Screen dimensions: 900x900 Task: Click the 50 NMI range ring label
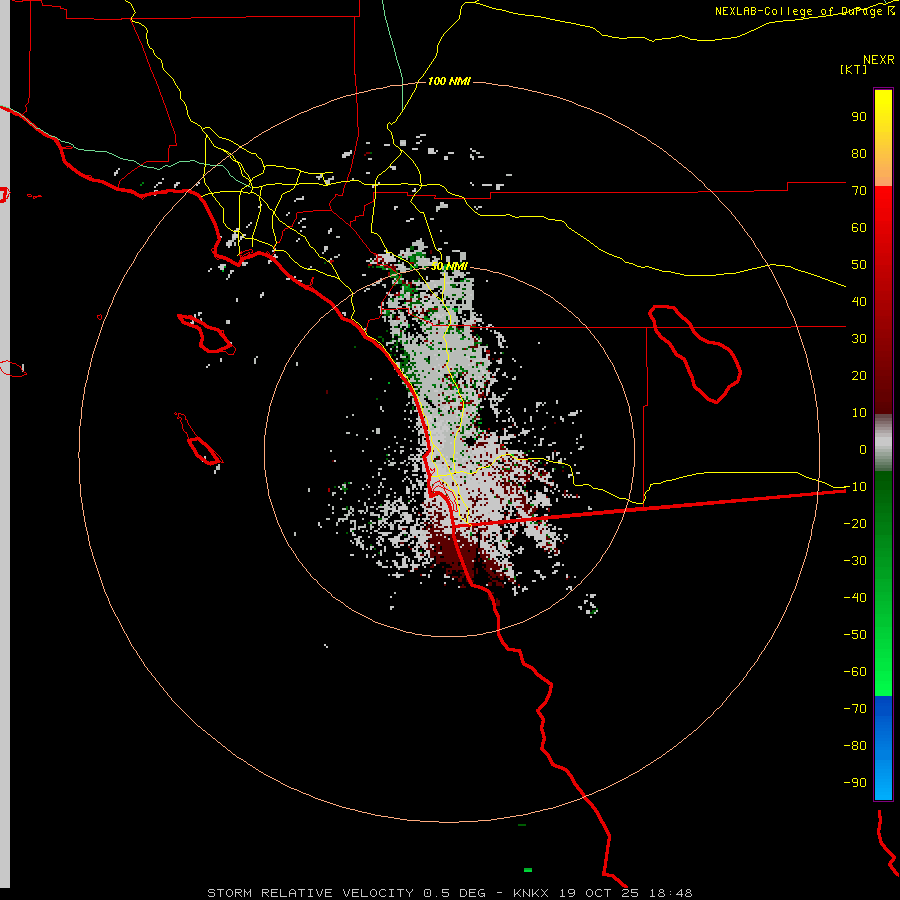[x=449, y=266]
